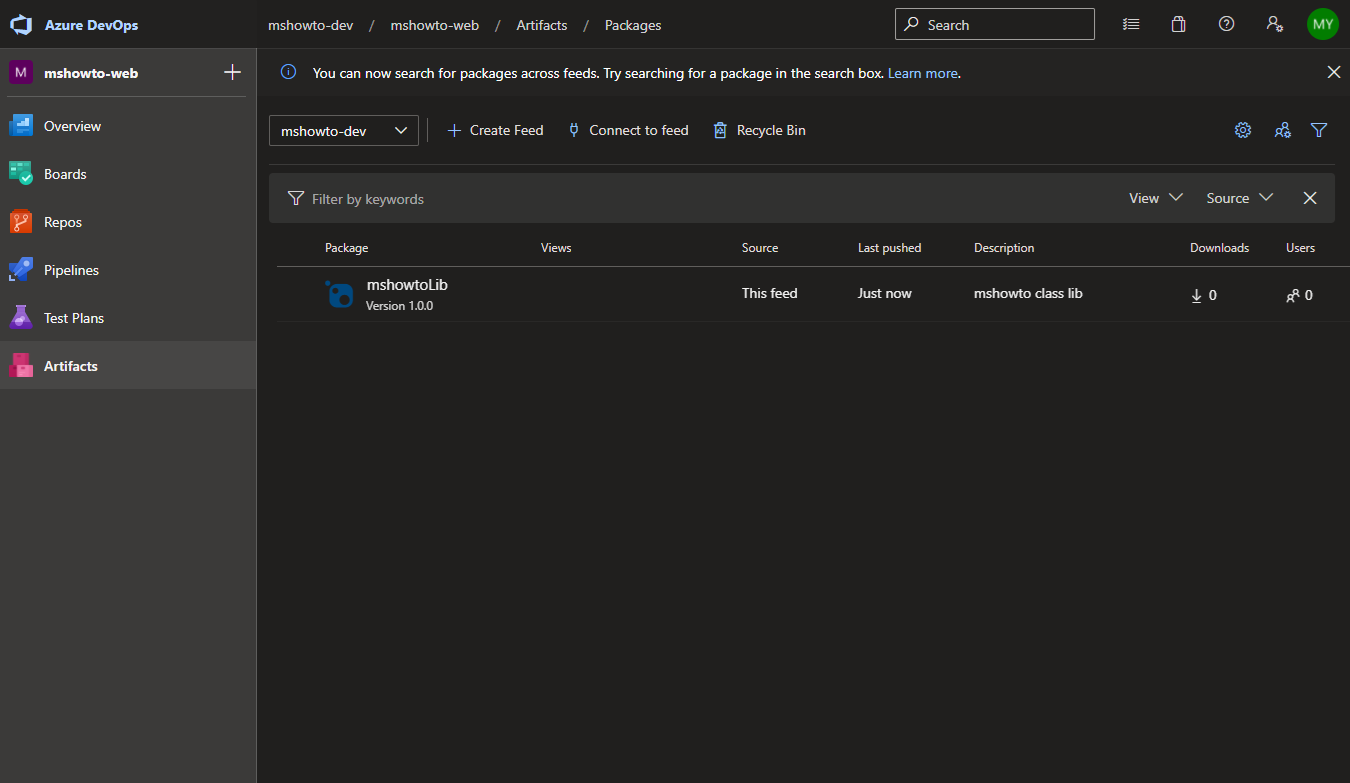
Task: Click the Users column header
Action: tap(1300, 248)
